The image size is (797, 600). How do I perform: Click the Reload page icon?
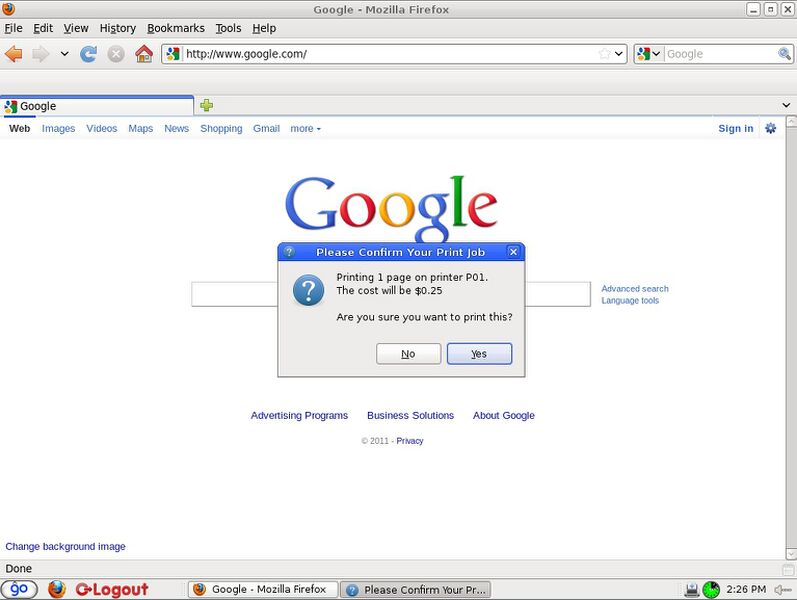[x=88, y=53]
